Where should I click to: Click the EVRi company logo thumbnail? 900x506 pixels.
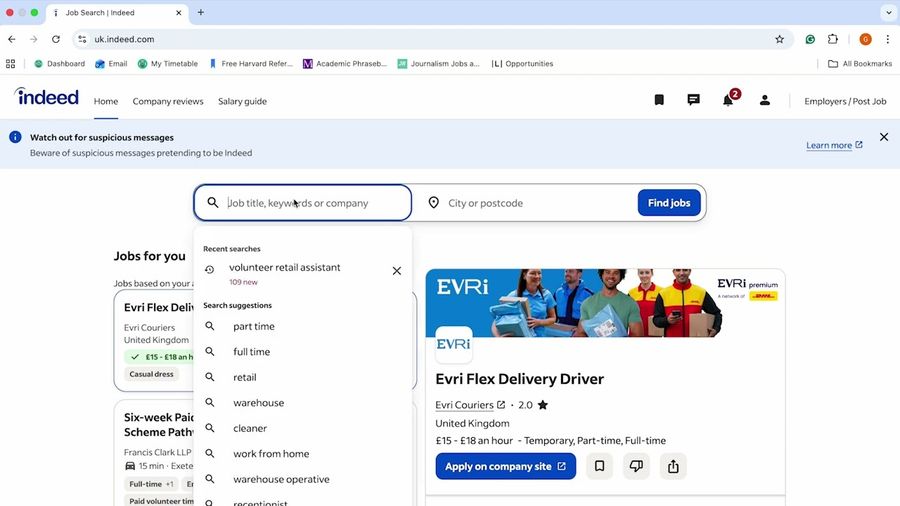[x=453, y=344]
